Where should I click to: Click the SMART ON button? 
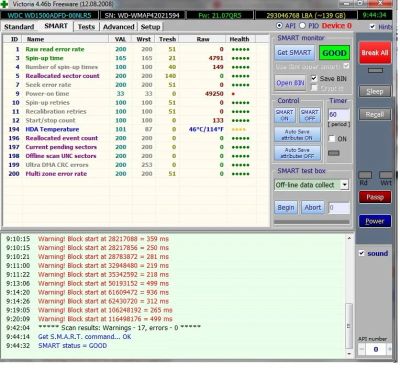[284, 115]
